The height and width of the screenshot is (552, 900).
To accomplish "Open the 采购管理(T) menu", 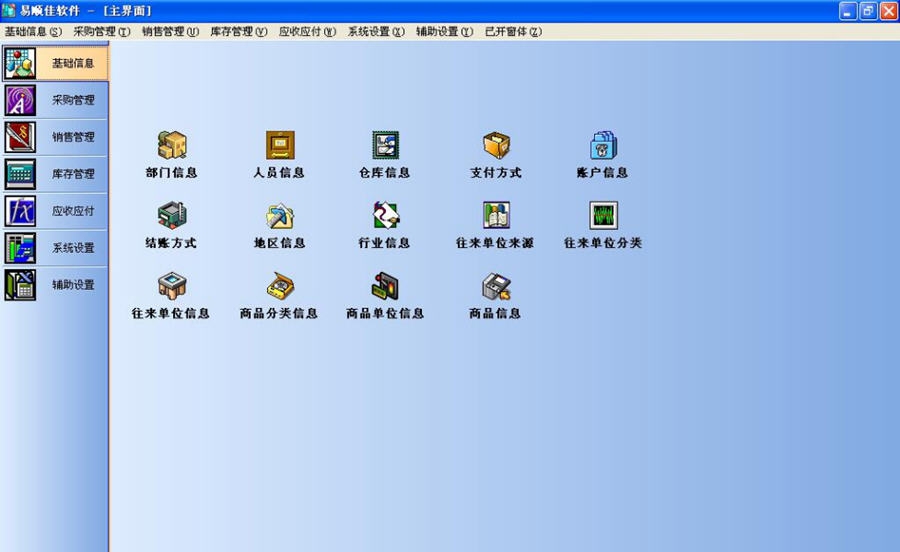I will [x=102, y=32].
